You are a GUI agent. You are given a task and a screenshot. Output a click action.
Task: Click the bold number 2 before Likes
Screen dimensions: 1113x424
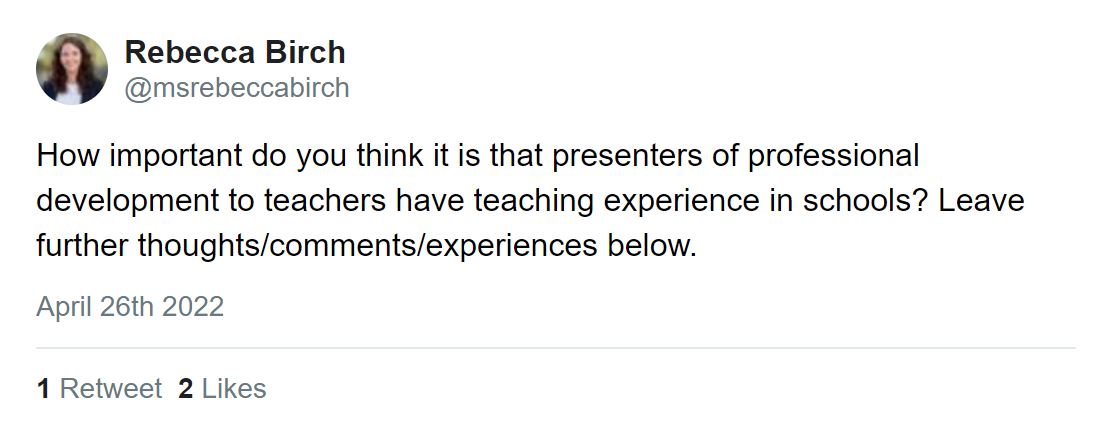pos(185,388)
